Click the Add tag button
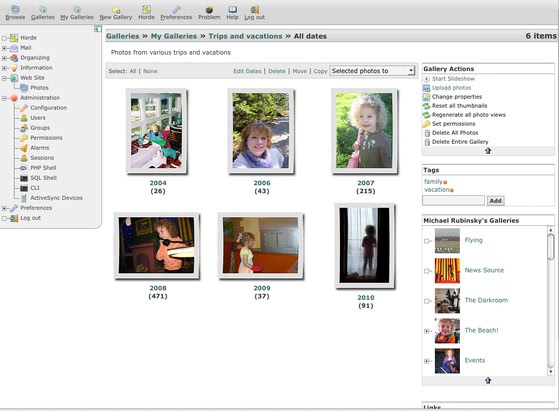Viewport: 559px width, 411px height. 496,201
